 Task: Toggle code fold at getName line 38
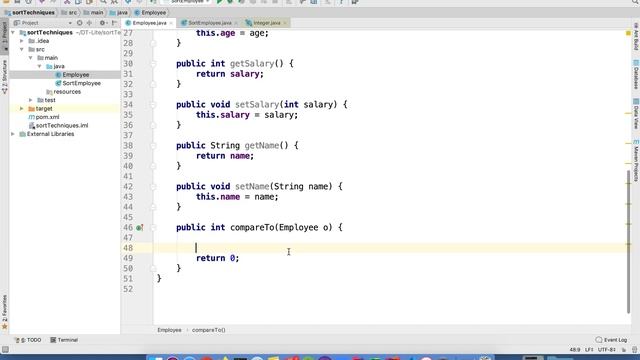pyautogui.click(x=153, y=146)
